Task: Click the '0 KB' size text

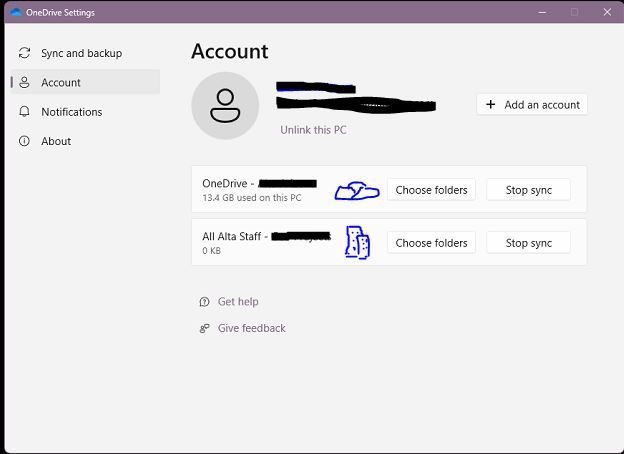Action: [x=211, y=251]
